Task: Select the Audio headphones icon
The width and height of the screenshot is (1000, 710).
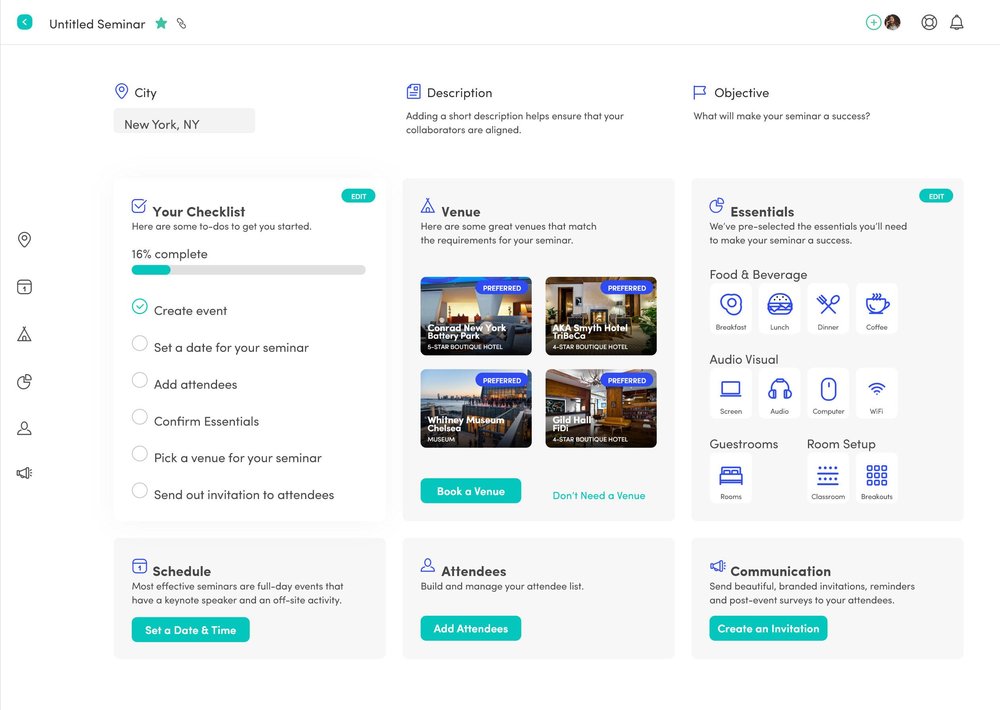Action: (x=779, y=393)
